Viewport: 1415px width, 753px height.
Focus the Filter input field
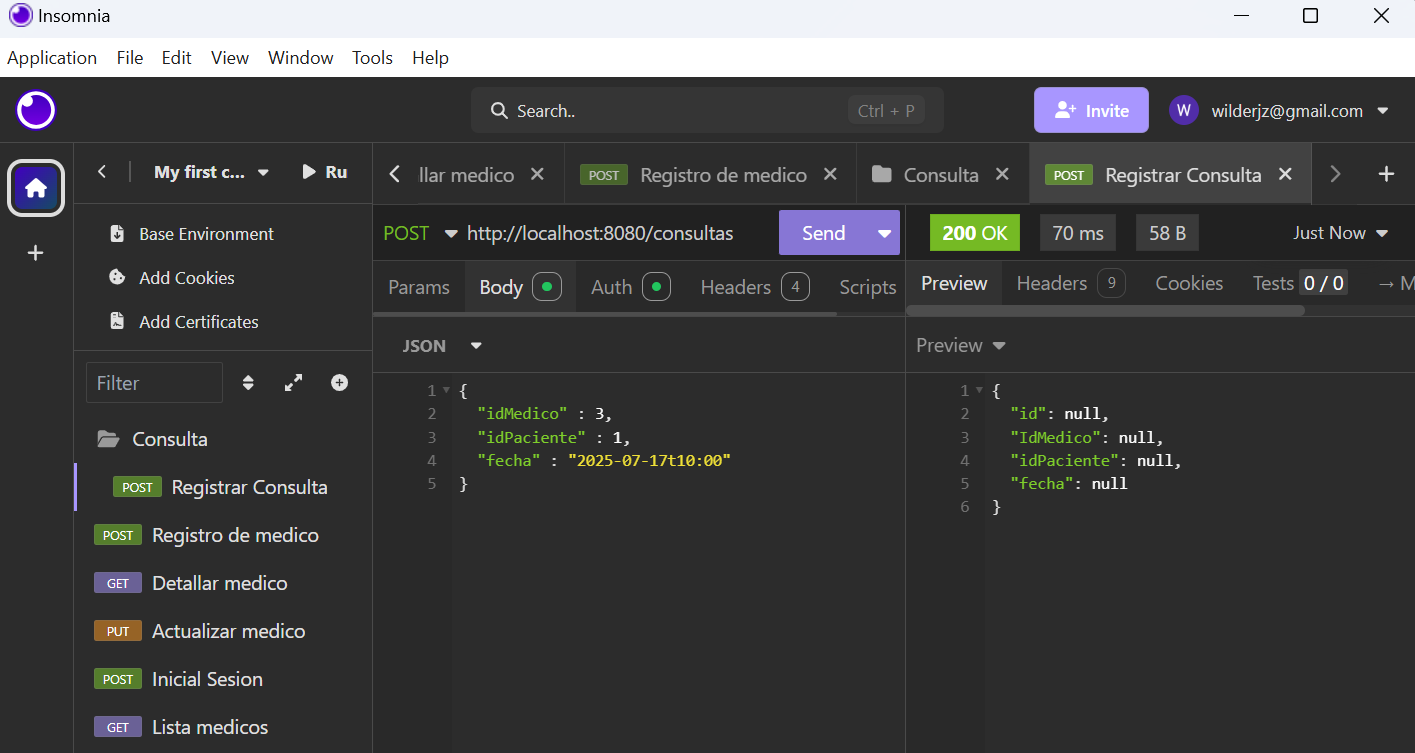coord(154,383)
